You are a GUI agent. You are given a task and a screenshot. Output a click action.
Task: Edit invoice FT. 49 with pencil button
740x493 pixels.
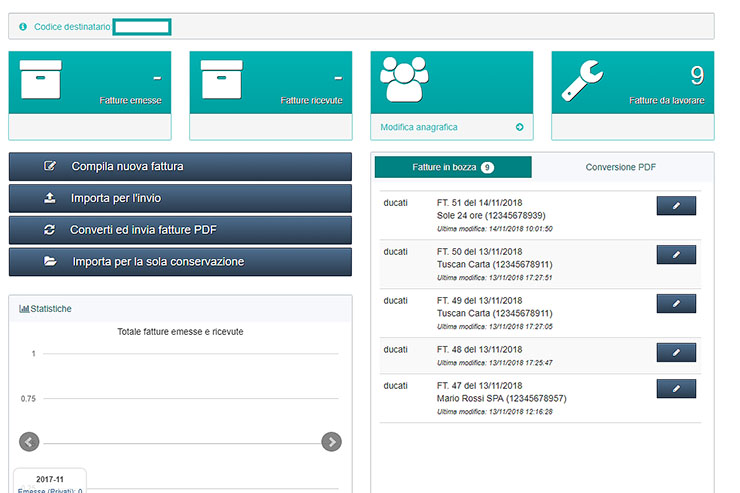[676, 303]
